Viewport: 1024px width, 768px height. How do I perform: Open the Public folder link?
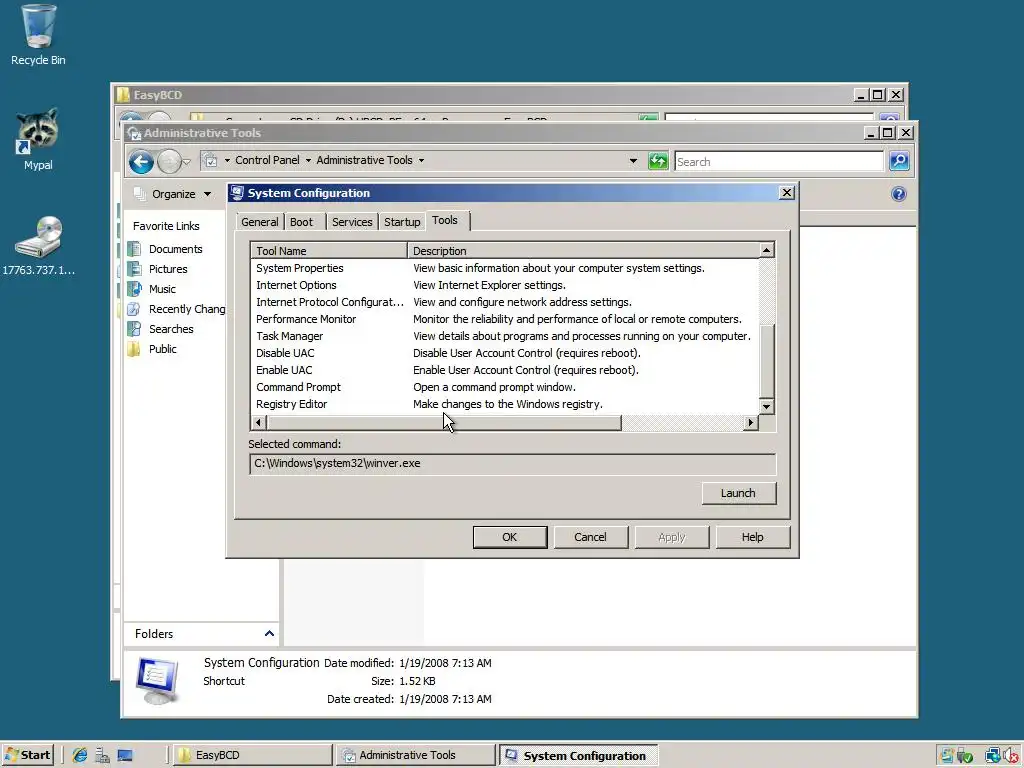tap(152, 349)
